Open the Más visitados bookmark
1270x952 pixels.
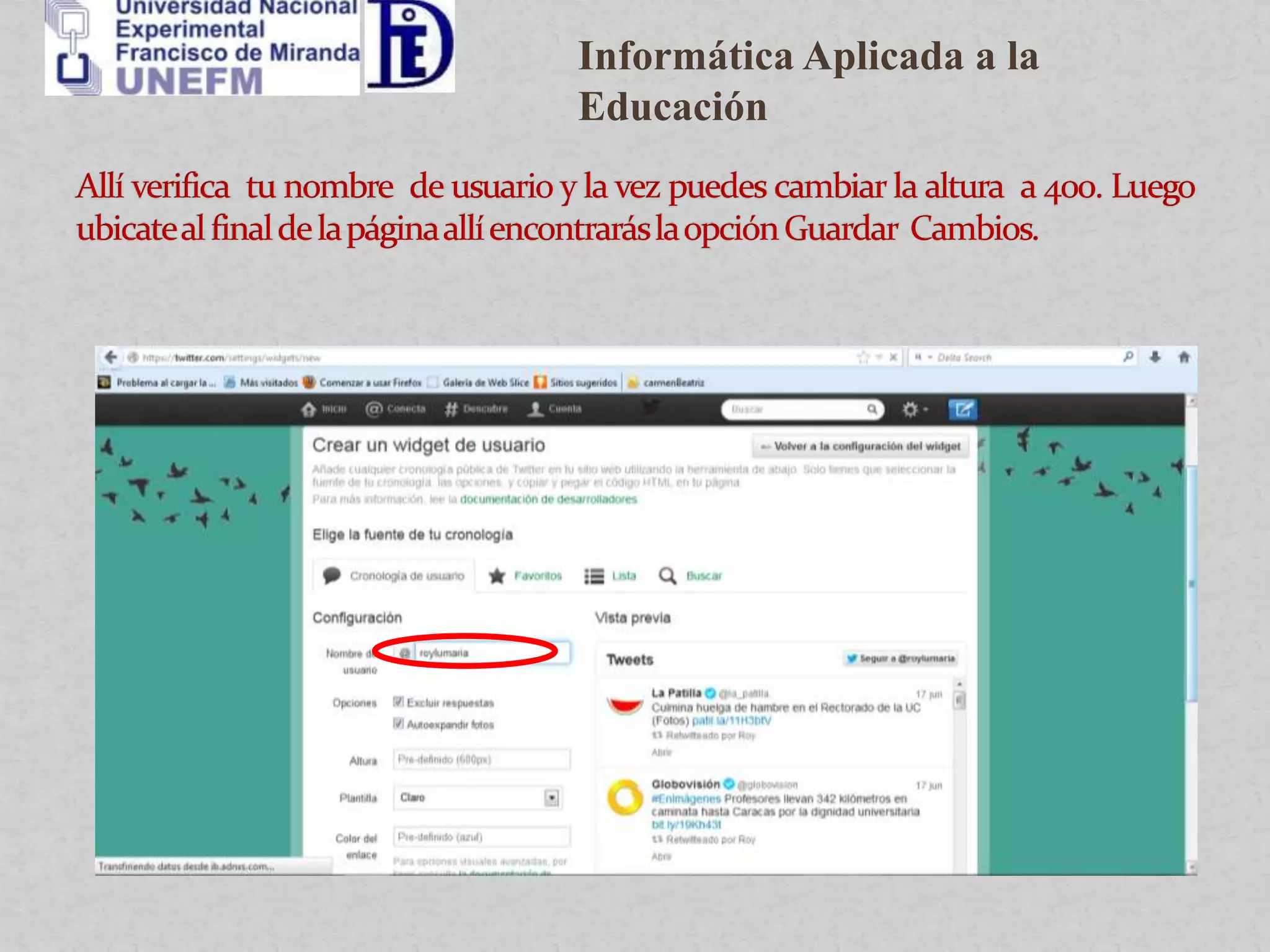tap(262, 382)
